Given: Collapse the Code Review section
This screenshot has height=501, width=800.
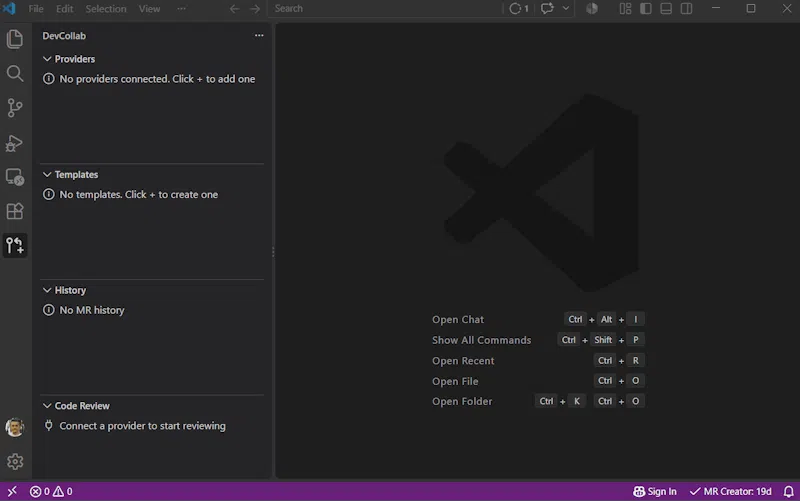Looking at the screenshot, I should click(152, 406).
